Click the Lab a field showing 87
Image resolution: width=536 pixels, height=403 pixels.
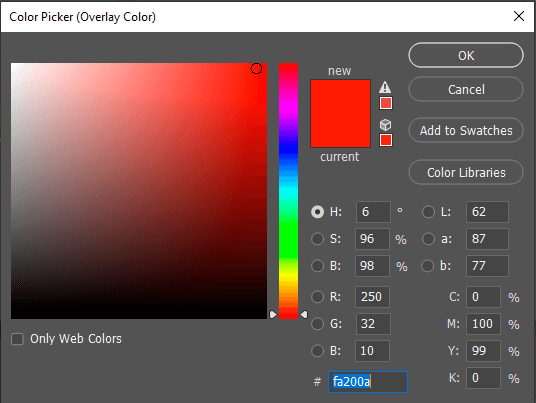[487, 239]
